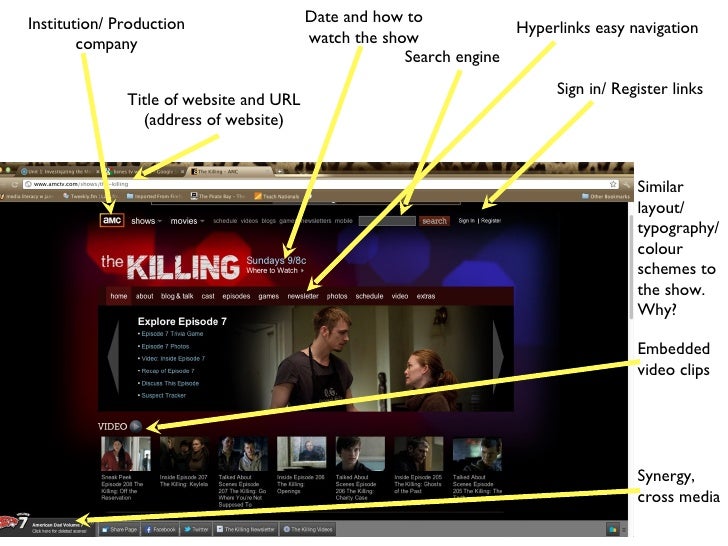Open Recap of Episode 7 link
The width and height of the screenshot is (728, 546).
pos(168,371)
